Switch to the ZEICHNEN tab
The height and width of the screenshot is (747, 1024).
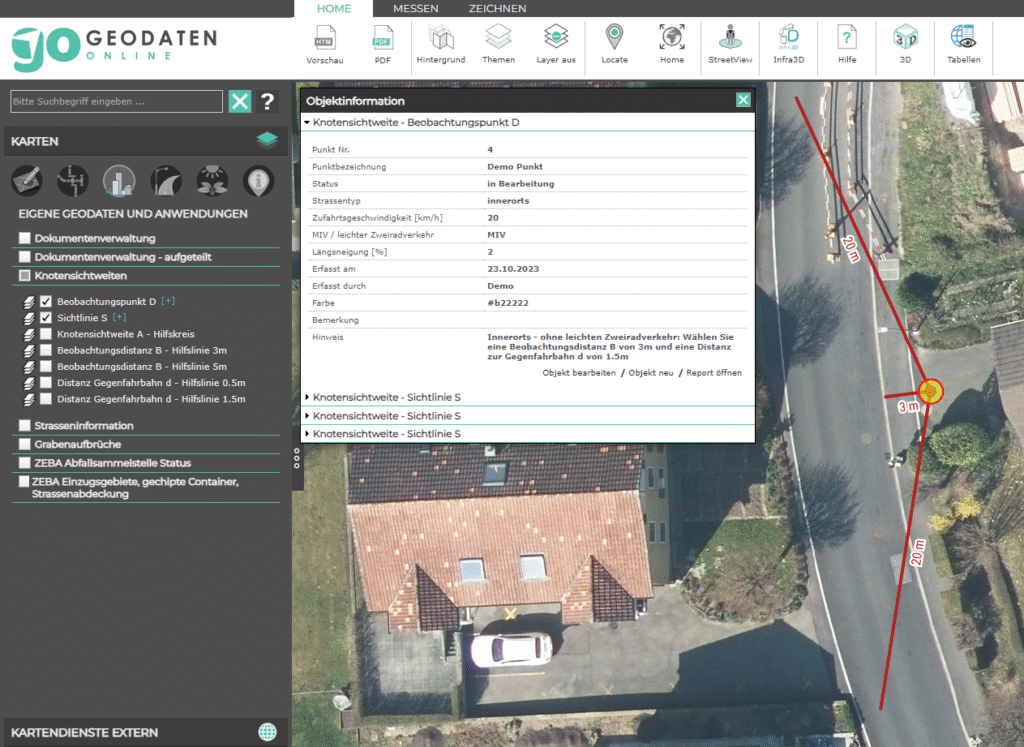(497, 8)
